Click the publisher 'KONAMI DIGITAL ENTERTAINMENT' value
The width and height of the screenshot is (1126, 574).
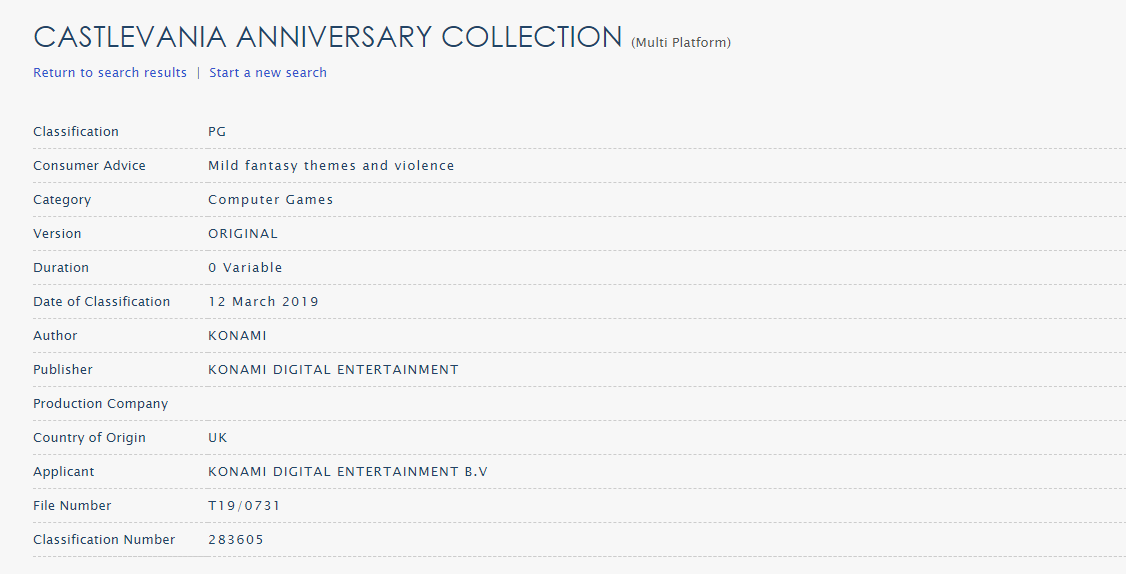click(x=333, y=370)
